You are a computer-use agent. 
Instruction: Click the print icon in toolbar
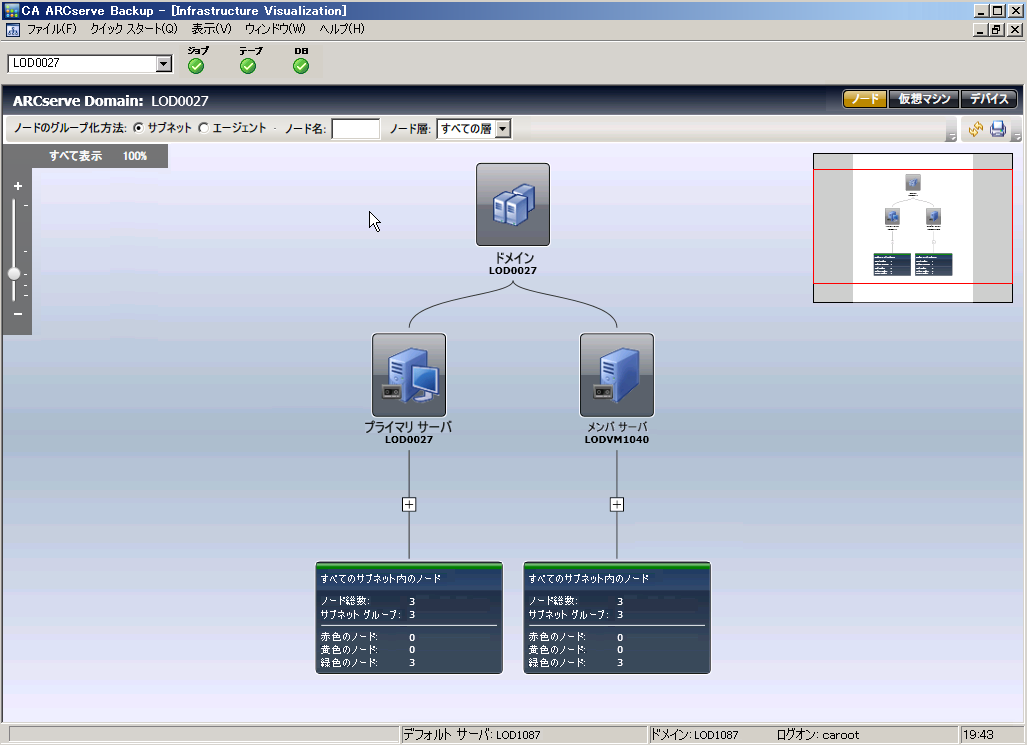click(x=997, y=129)
